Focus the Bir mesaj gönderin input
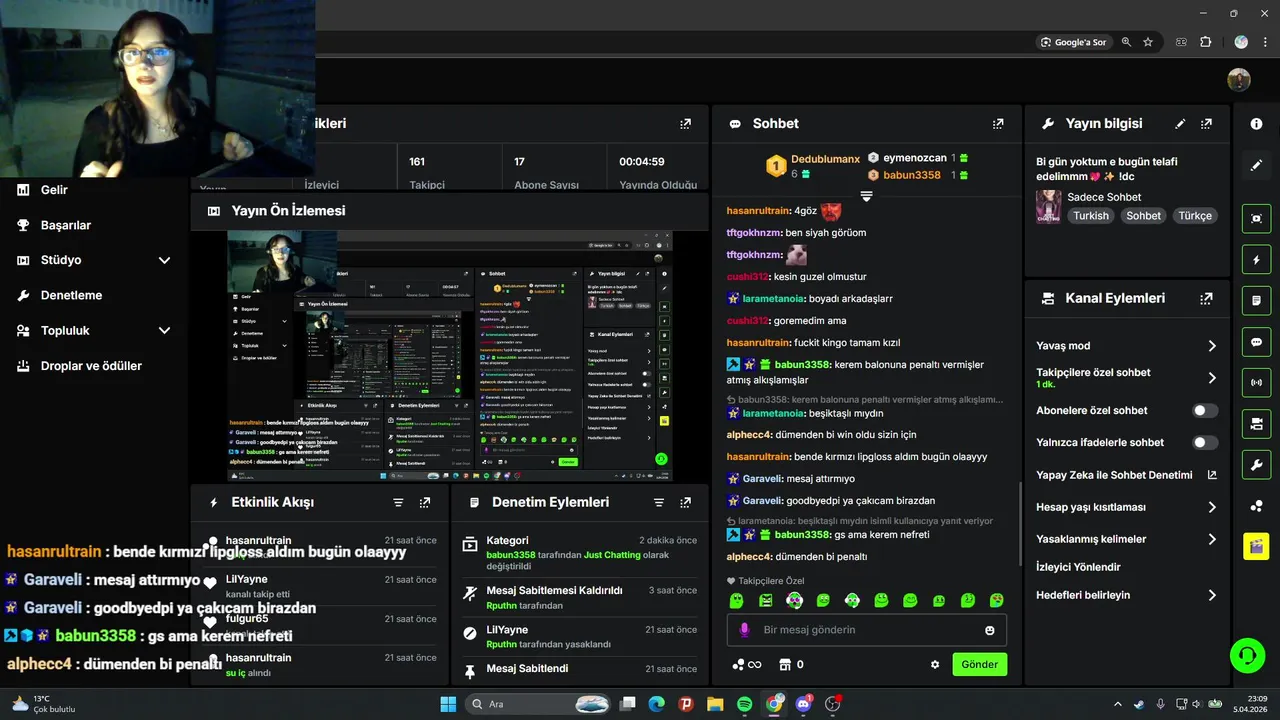The height and width of the screenshot is (720, 1280). (x=866, y=630)
